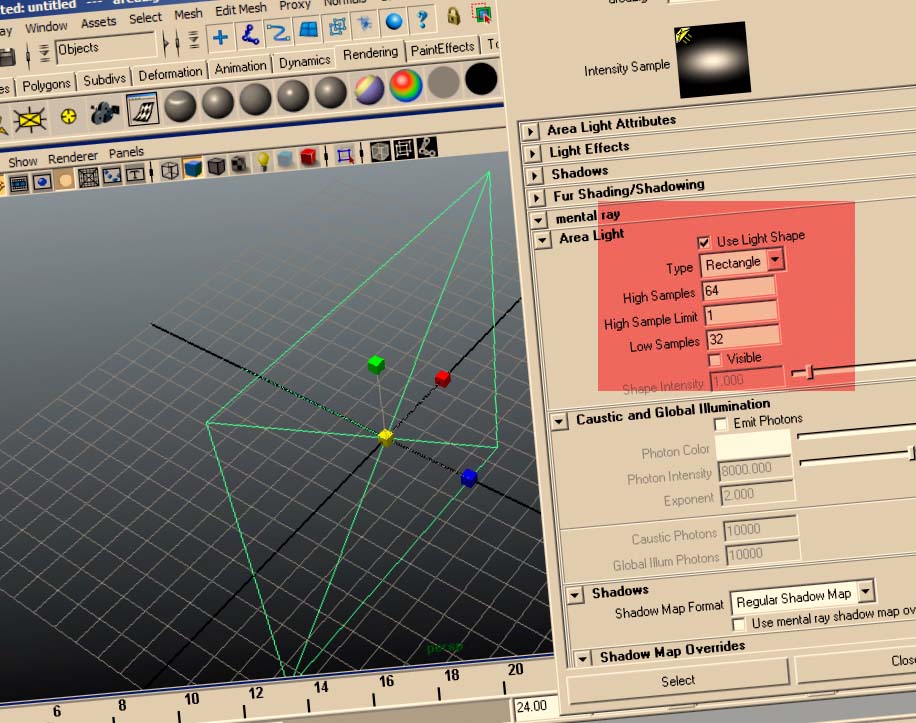
Task: Click the floppy disk save icon
Action: [x=7, y=57]
